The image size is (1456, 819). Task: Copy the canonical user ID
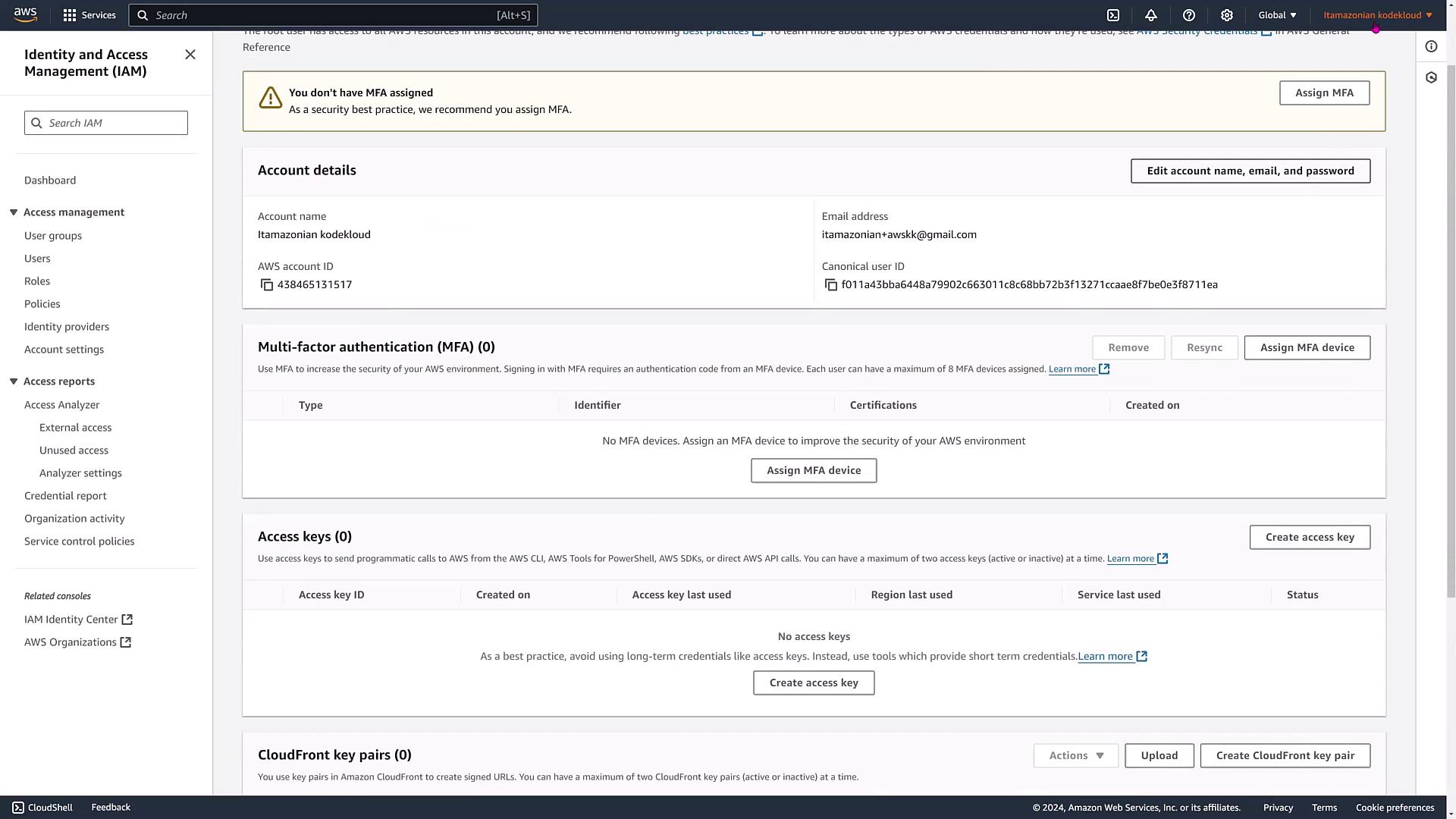coord(831,285)
